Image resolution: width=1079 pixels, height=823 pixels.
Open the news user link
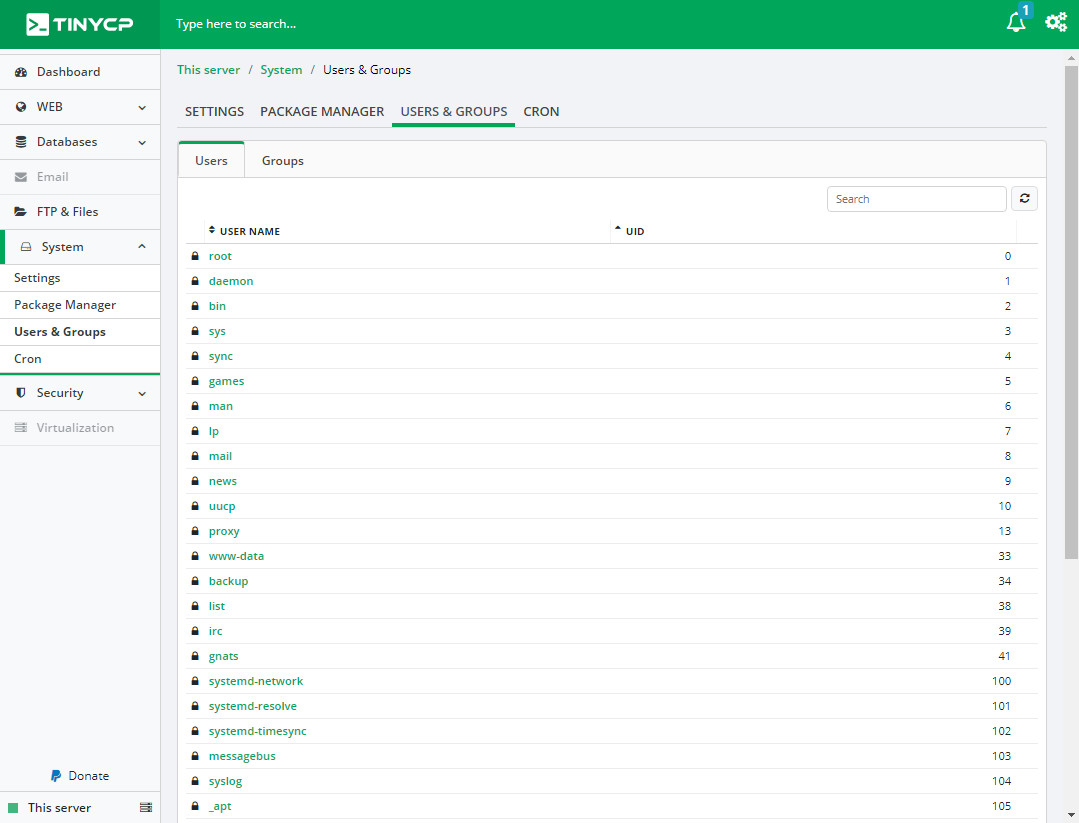pos(222,481)
